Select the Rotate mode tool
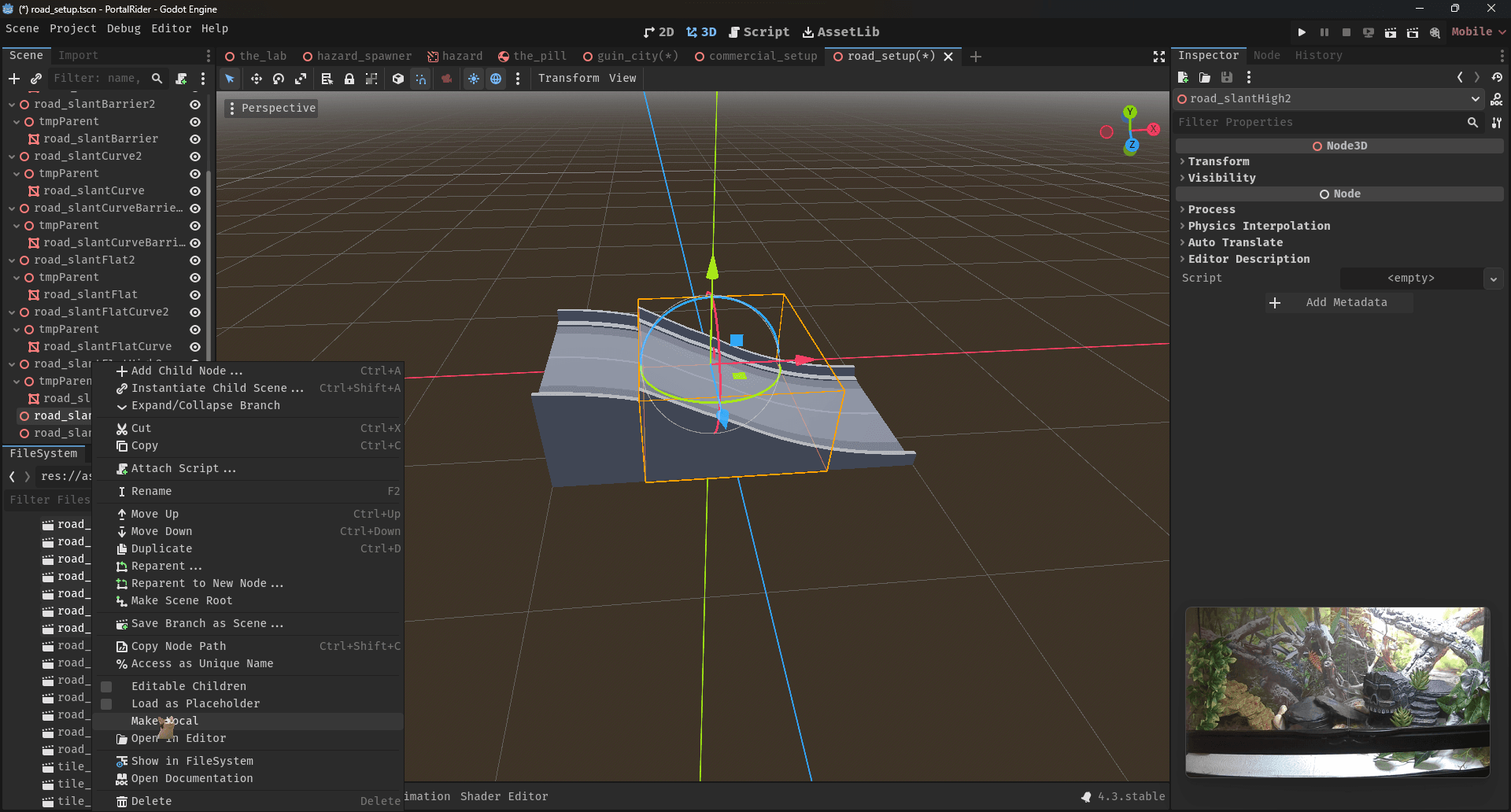 [x=279, y=79]
